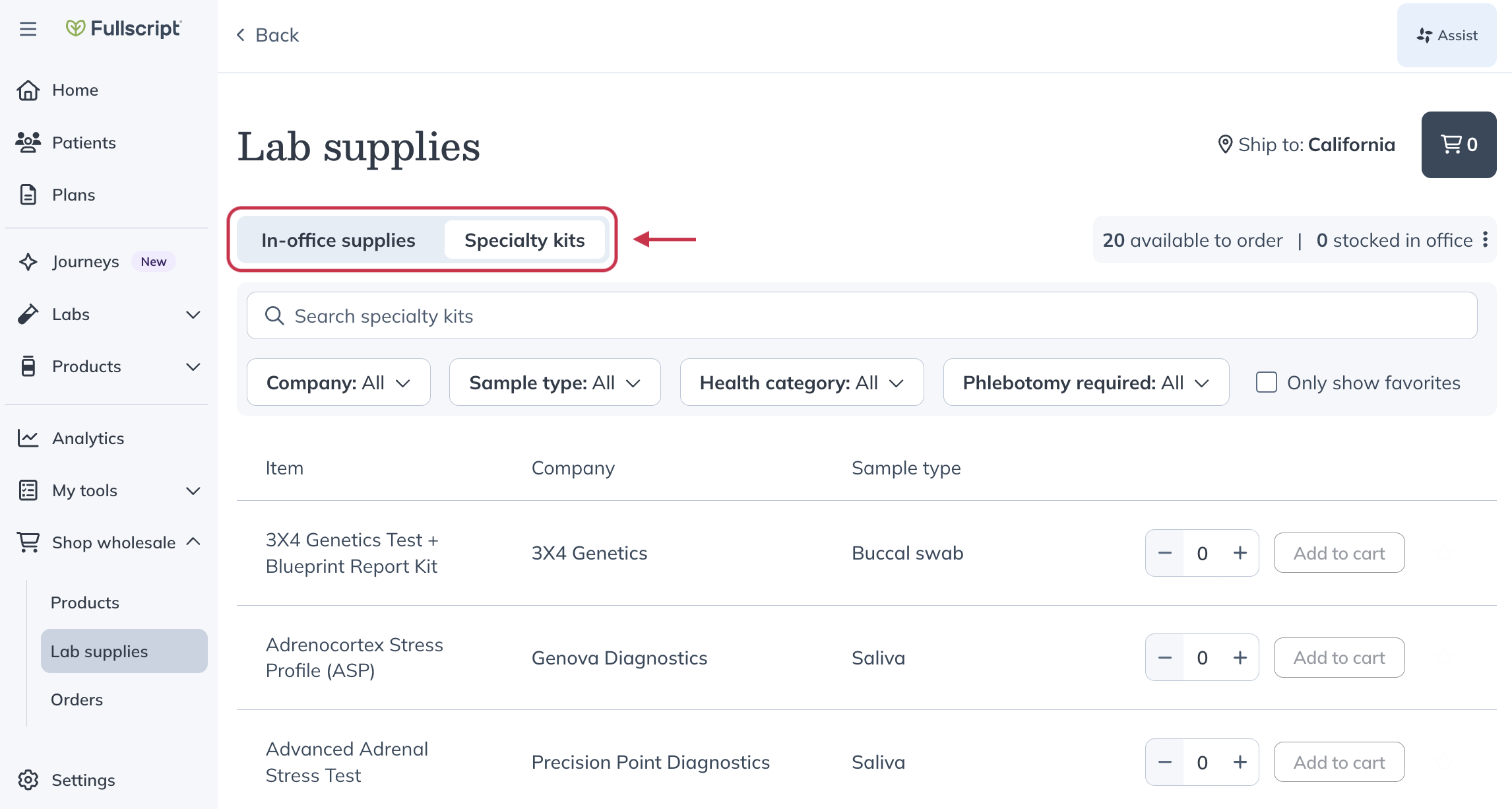Add 3X4 Genetics Test kit to cart
The height and width of the screenshot is (809, 1512).
[x=1339, y=553]
